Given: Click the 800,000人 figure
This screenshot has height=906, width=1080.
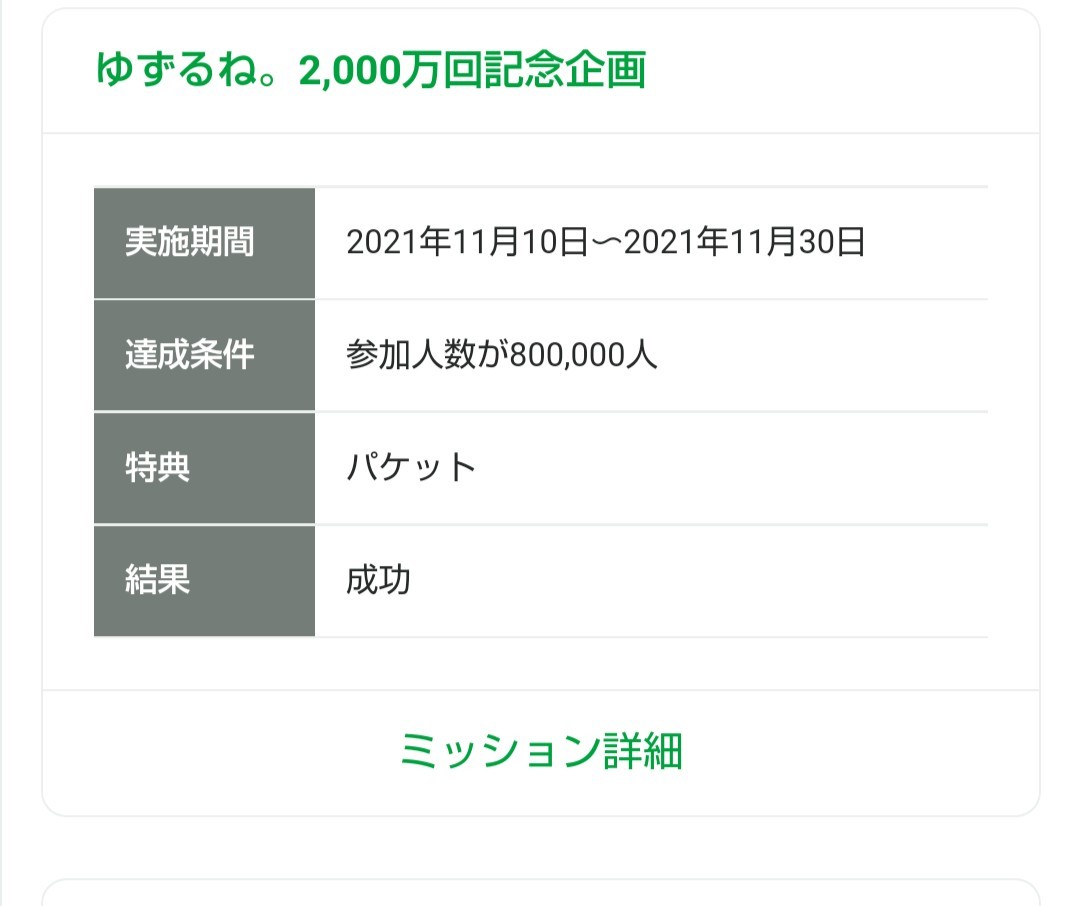Looking at the screenshot, I should point(583,356).
